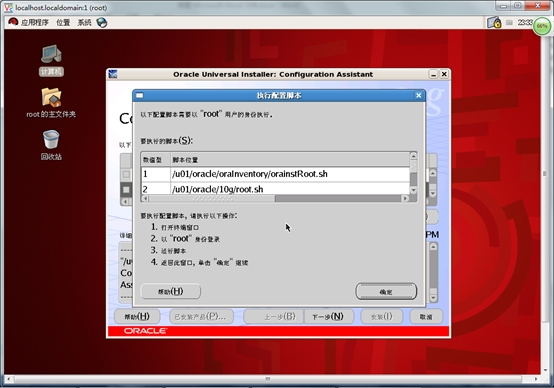Click the green 66% indicator circle

(542, 26)
